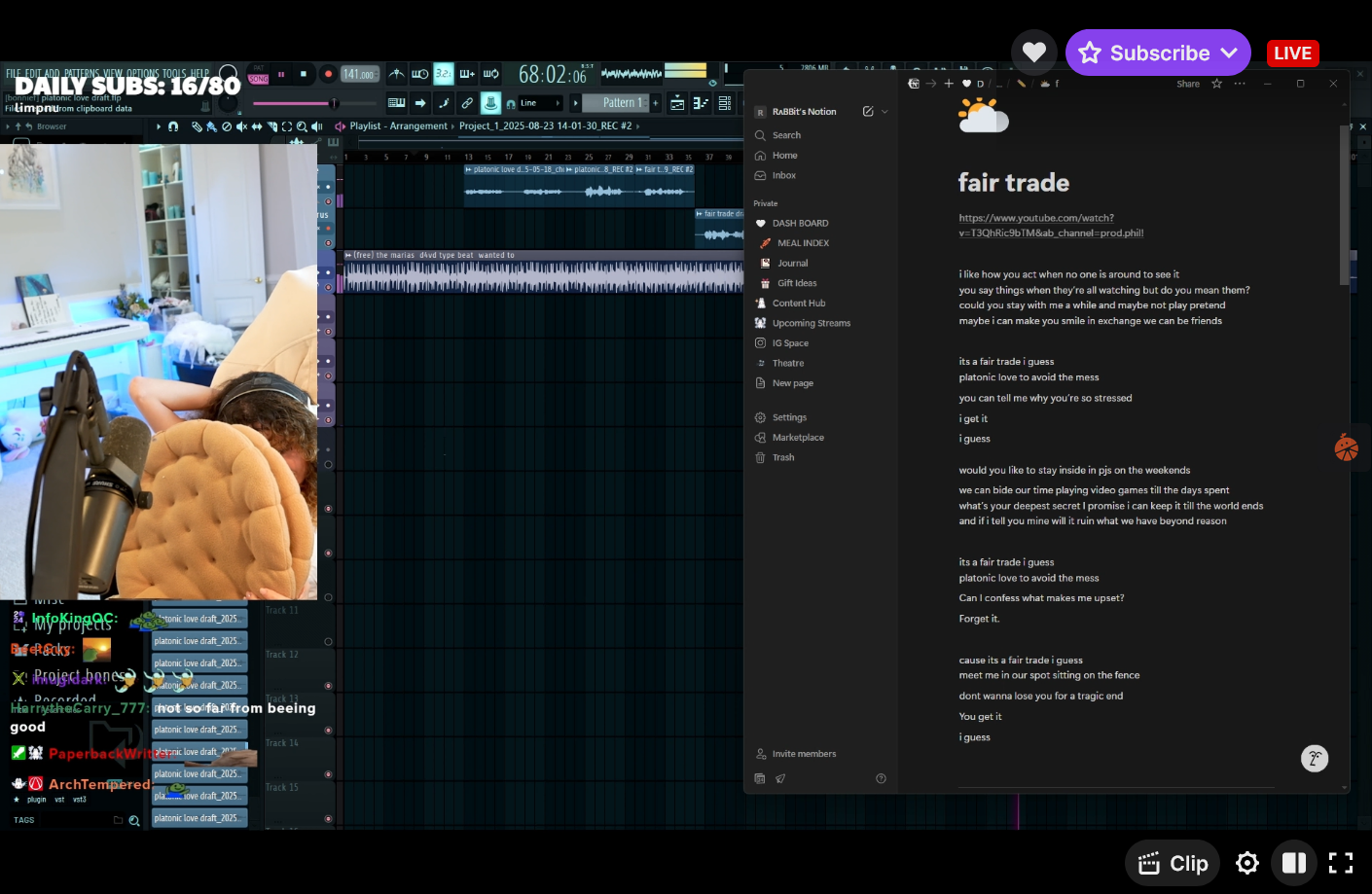Click the heart follow icon

[x=1034, y=53]
